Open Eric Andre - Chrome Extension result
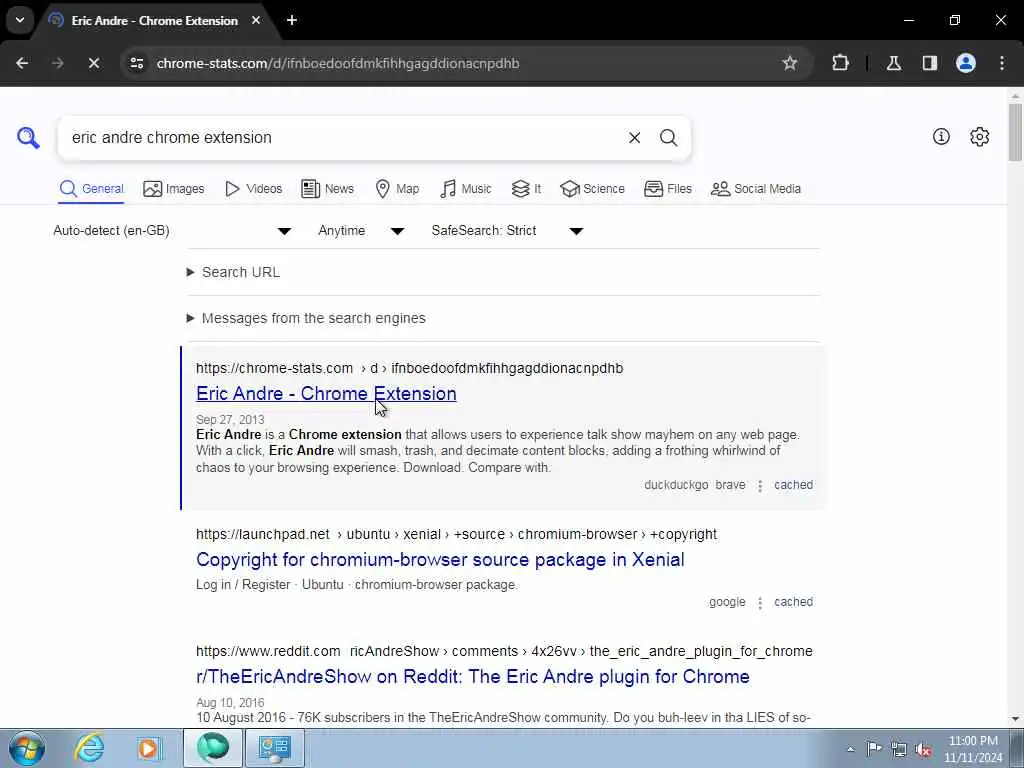 (x=326, y=394)
